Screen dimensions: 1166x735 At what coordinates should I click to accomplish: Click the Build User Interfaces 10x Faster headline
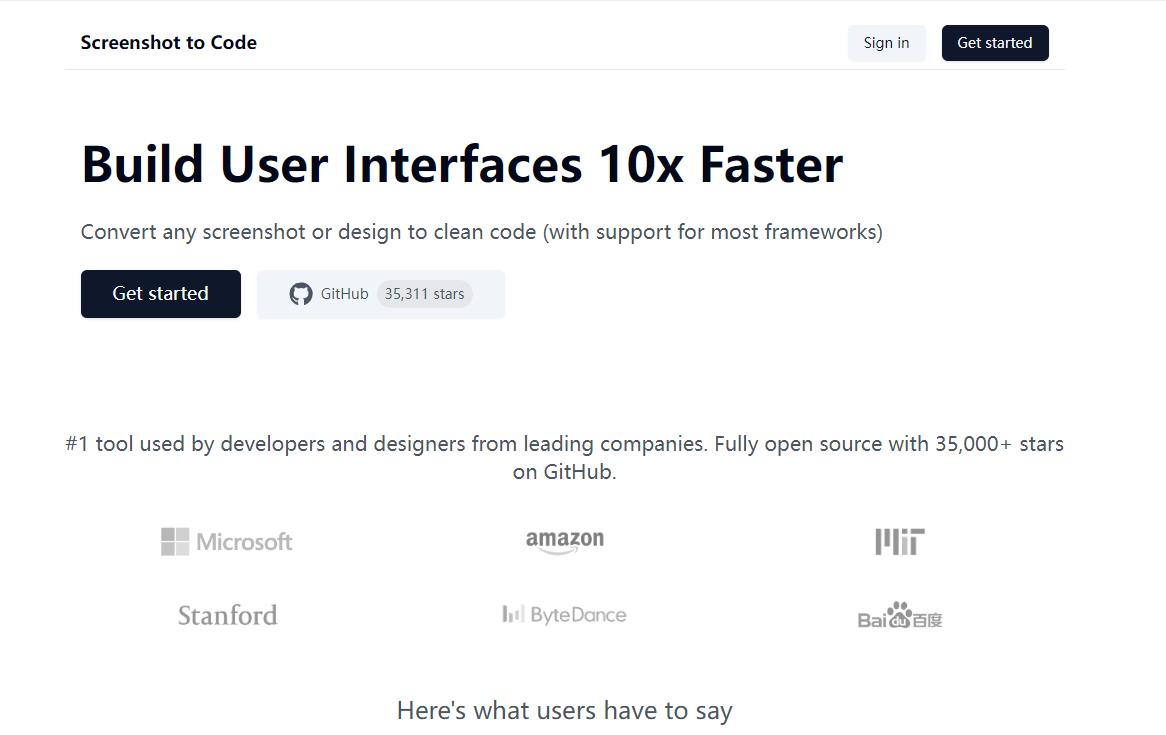tap(462, 164)
